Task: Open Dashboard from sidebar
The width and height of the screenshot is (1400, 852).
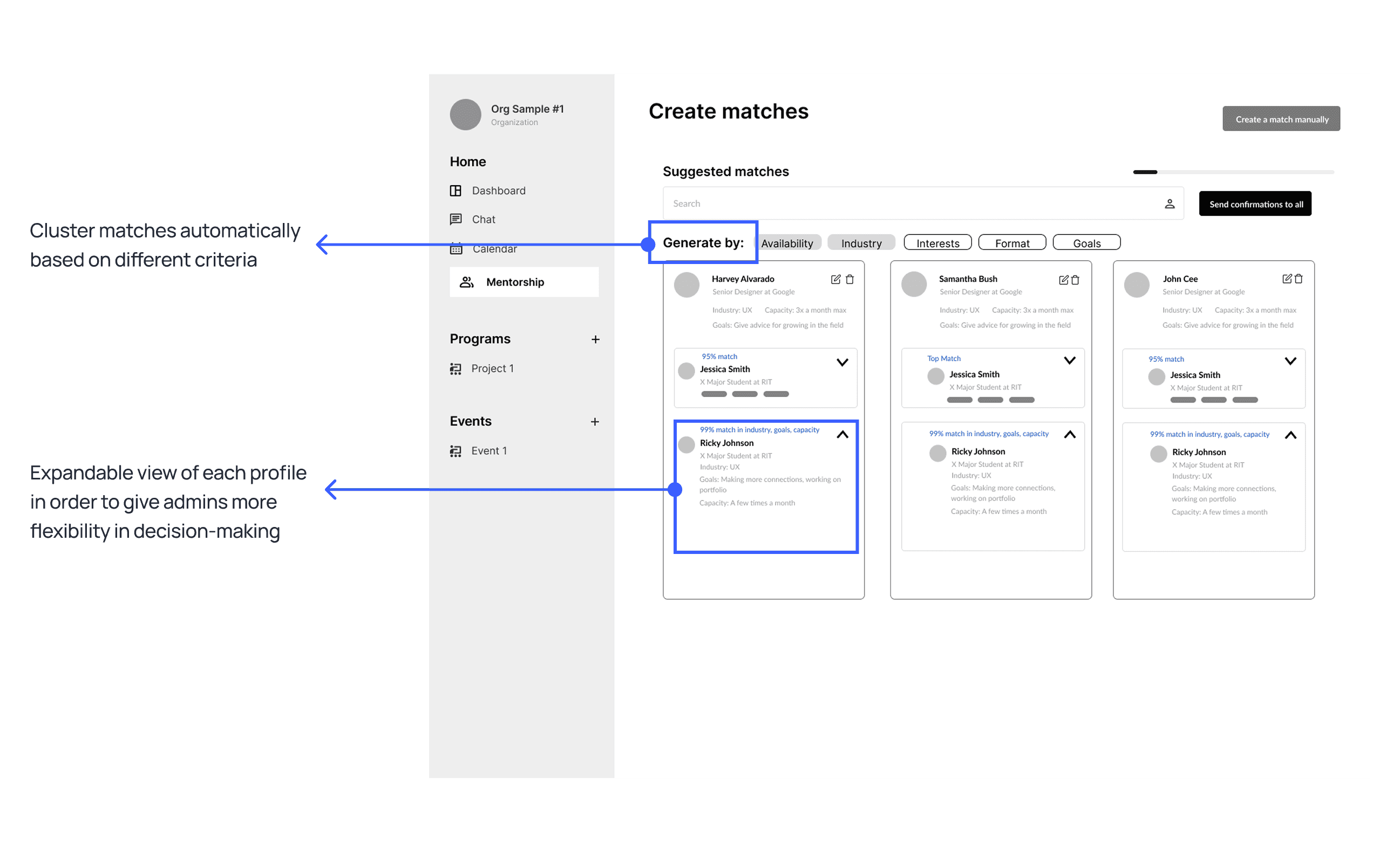Action: (x=498, y=191)
